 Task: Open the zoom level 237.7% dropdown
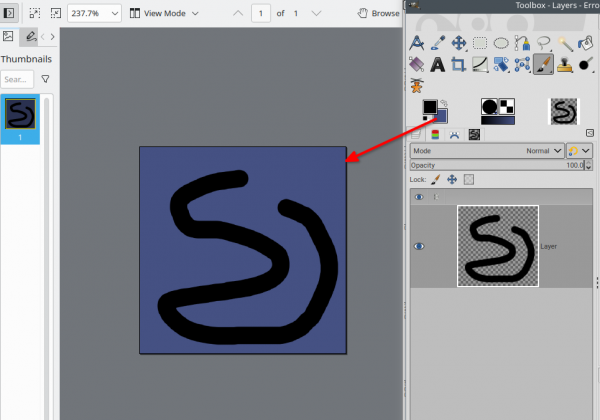tap(94, 13)
